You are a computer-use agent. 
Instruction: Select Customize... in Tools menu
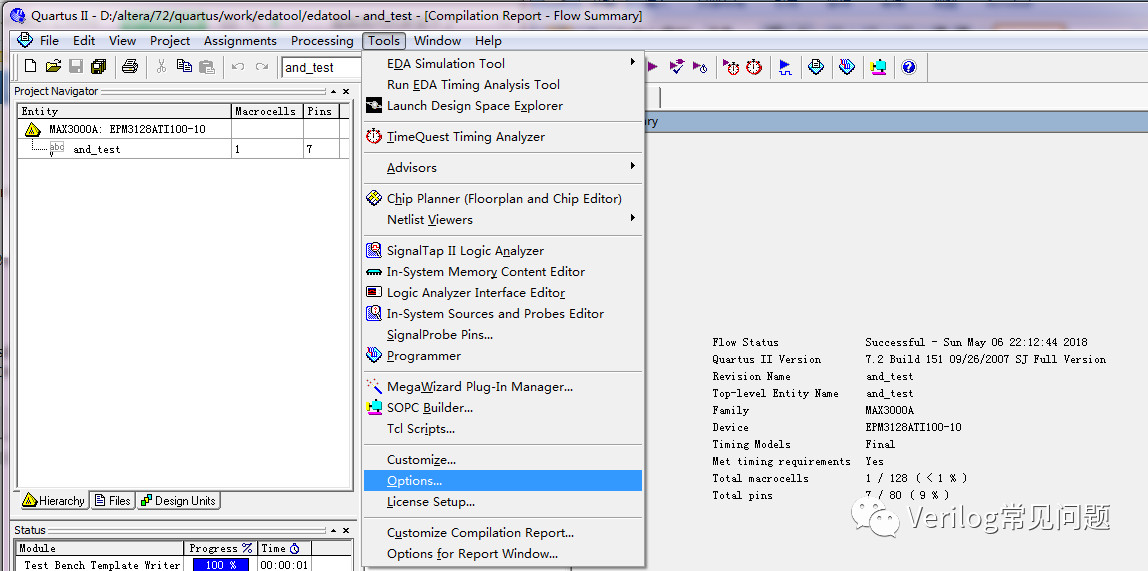point(503,460)
